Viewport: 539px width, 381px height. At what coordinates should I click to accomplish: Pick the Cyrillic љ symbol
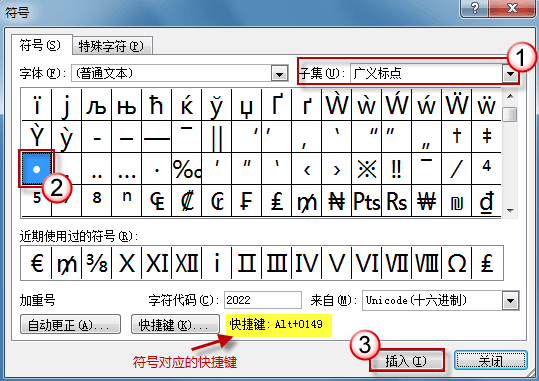pyautogui.click(x=97, y=105)
